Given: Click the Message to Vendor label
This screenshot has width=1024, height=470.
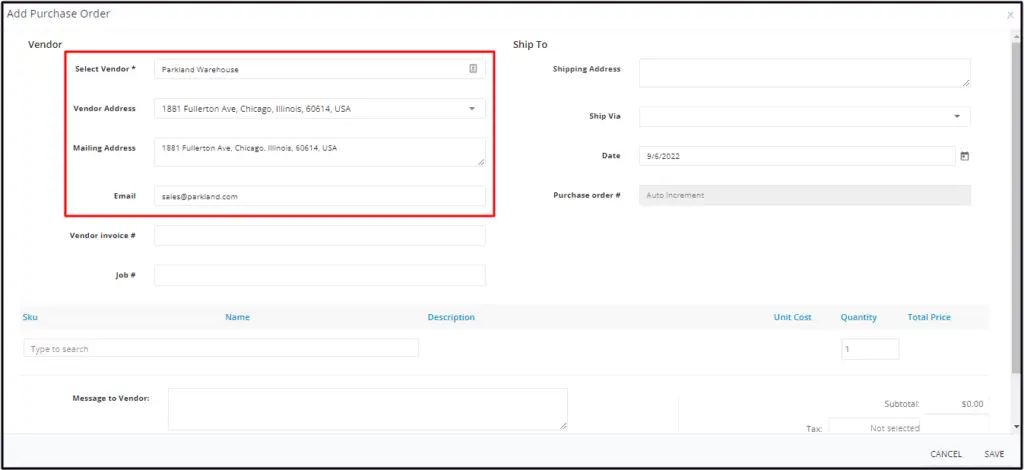Looking at the screenshot, I should 111,398.
